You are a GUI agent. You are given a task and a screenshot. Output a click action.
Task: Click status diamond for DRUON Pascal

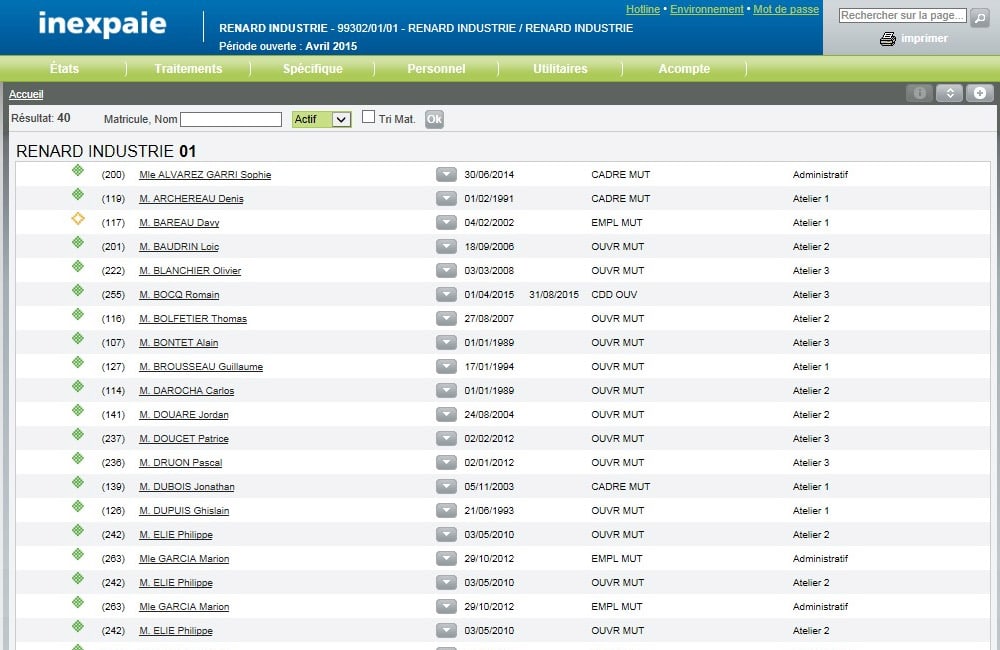(78, 459)
